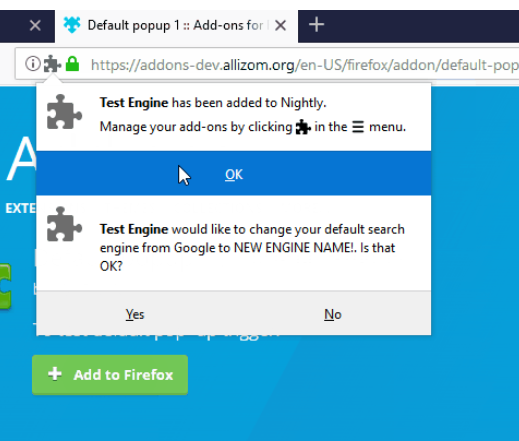Click the green secure connection padlock
Image resolution: width=519 pixels, height=441 pixels.
[x=72, y=63]
